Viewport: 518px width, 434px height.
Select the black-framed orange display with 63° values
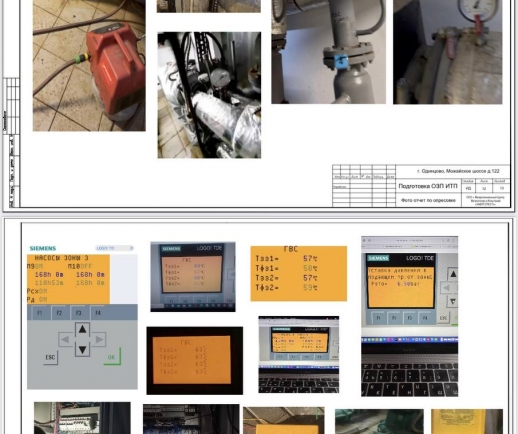pos(195,361)
